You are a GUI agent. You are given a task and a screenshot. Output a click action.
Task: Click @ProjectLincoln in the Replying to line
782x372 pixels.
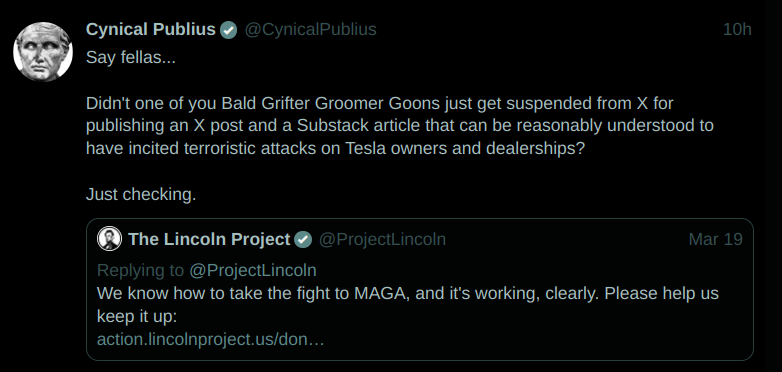(x=252, y=270)
